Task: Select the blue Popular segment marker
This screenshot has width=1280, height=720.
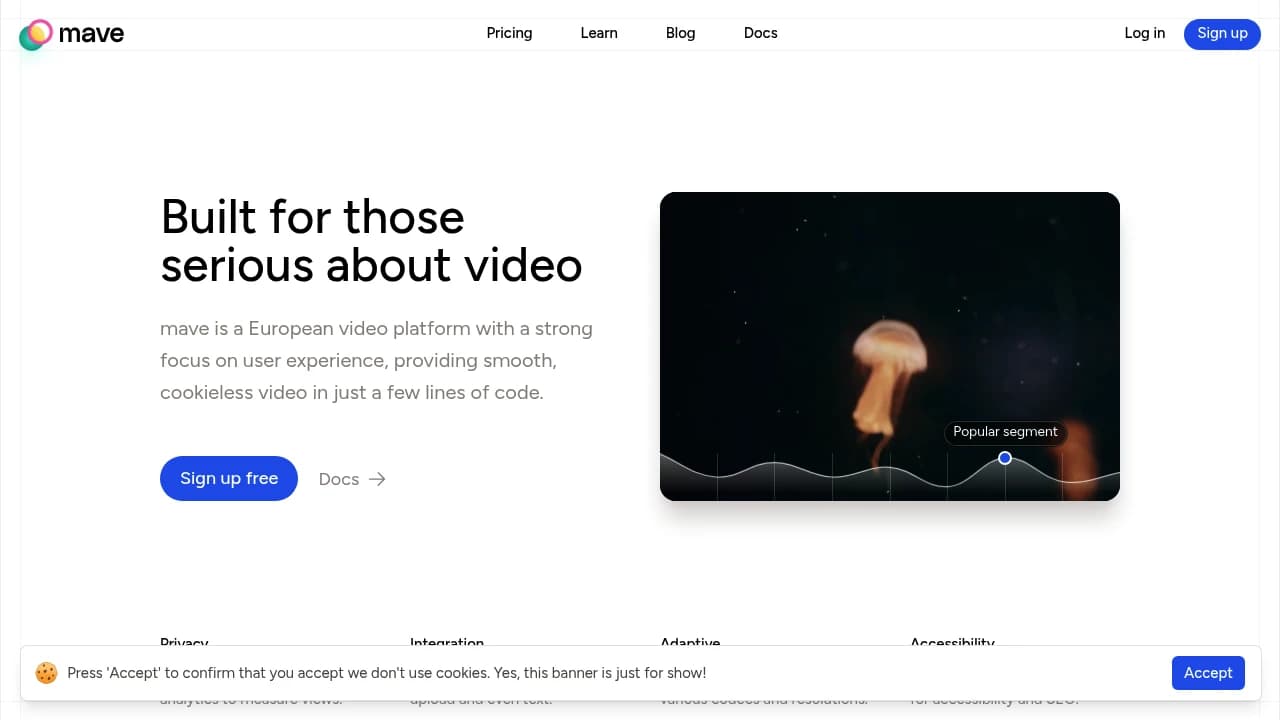Action: [x=1005, y=458]
